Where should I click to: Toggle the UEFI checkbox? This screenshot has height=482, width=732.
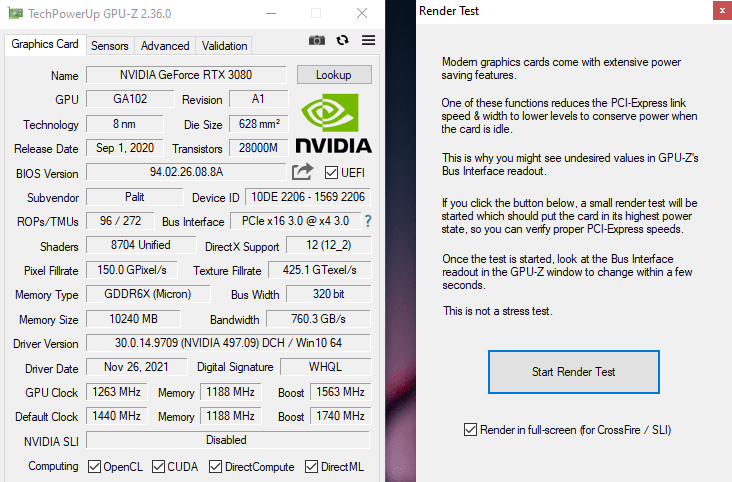click(x=331, y=172)
